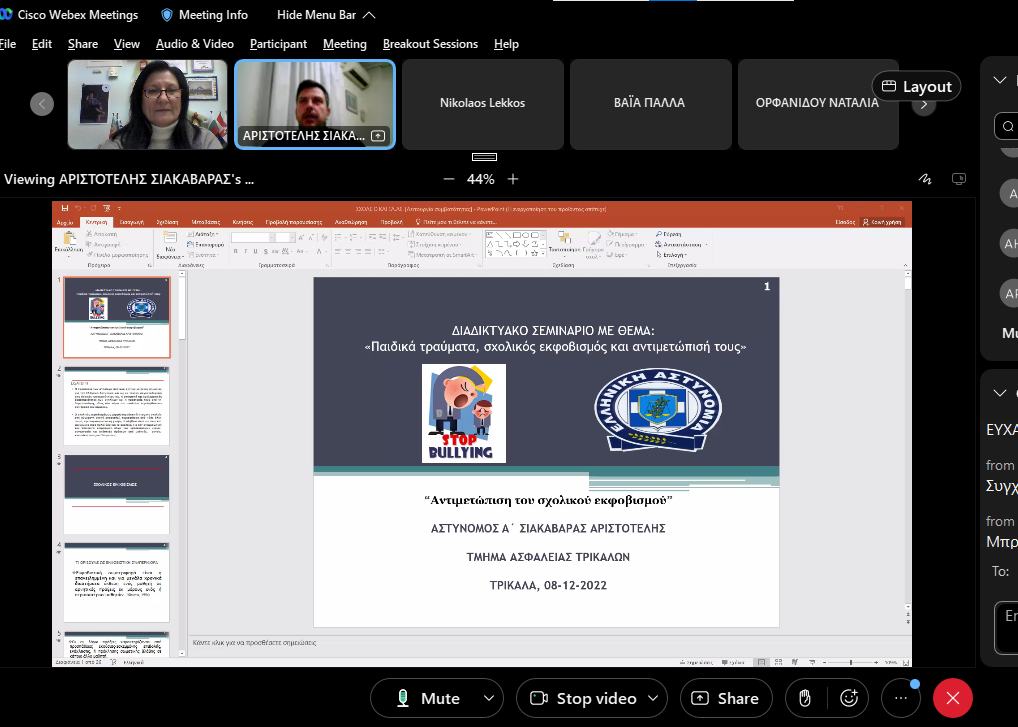1018x727 pixels.
Task: Raise hand using the hand icon
Action: tap(805, 698)
